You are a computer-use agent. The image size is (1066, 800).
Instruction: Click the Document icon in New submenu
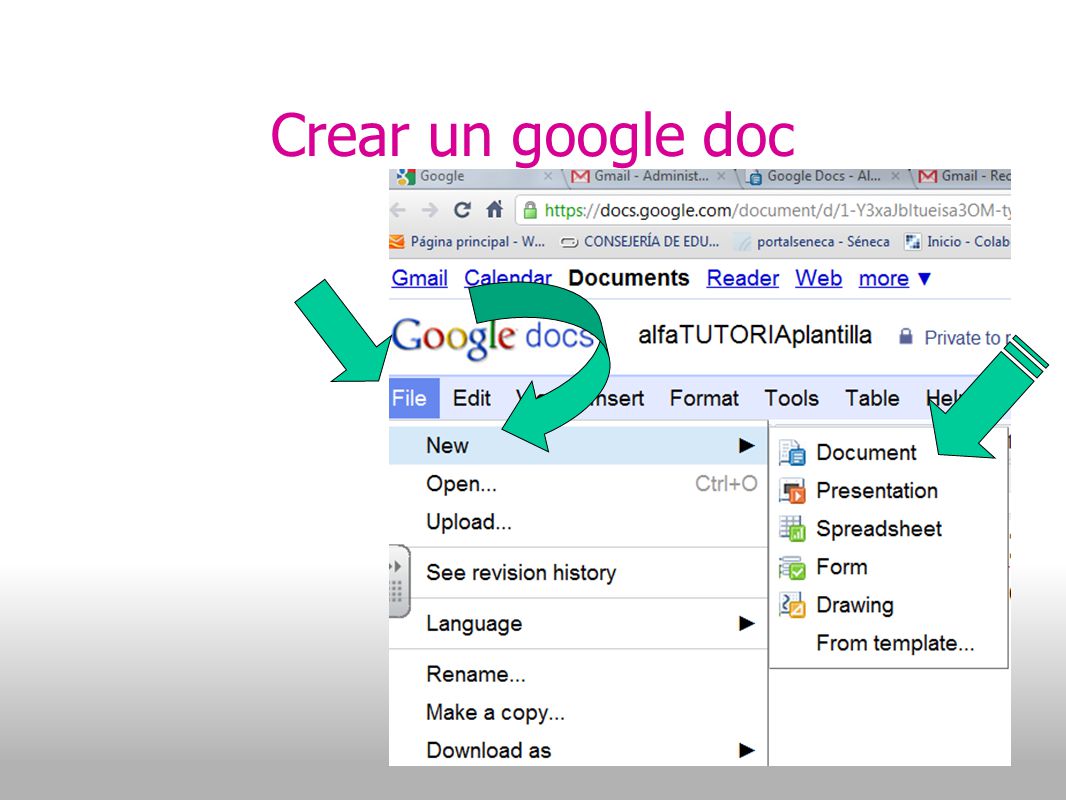(x=792, y=453)
